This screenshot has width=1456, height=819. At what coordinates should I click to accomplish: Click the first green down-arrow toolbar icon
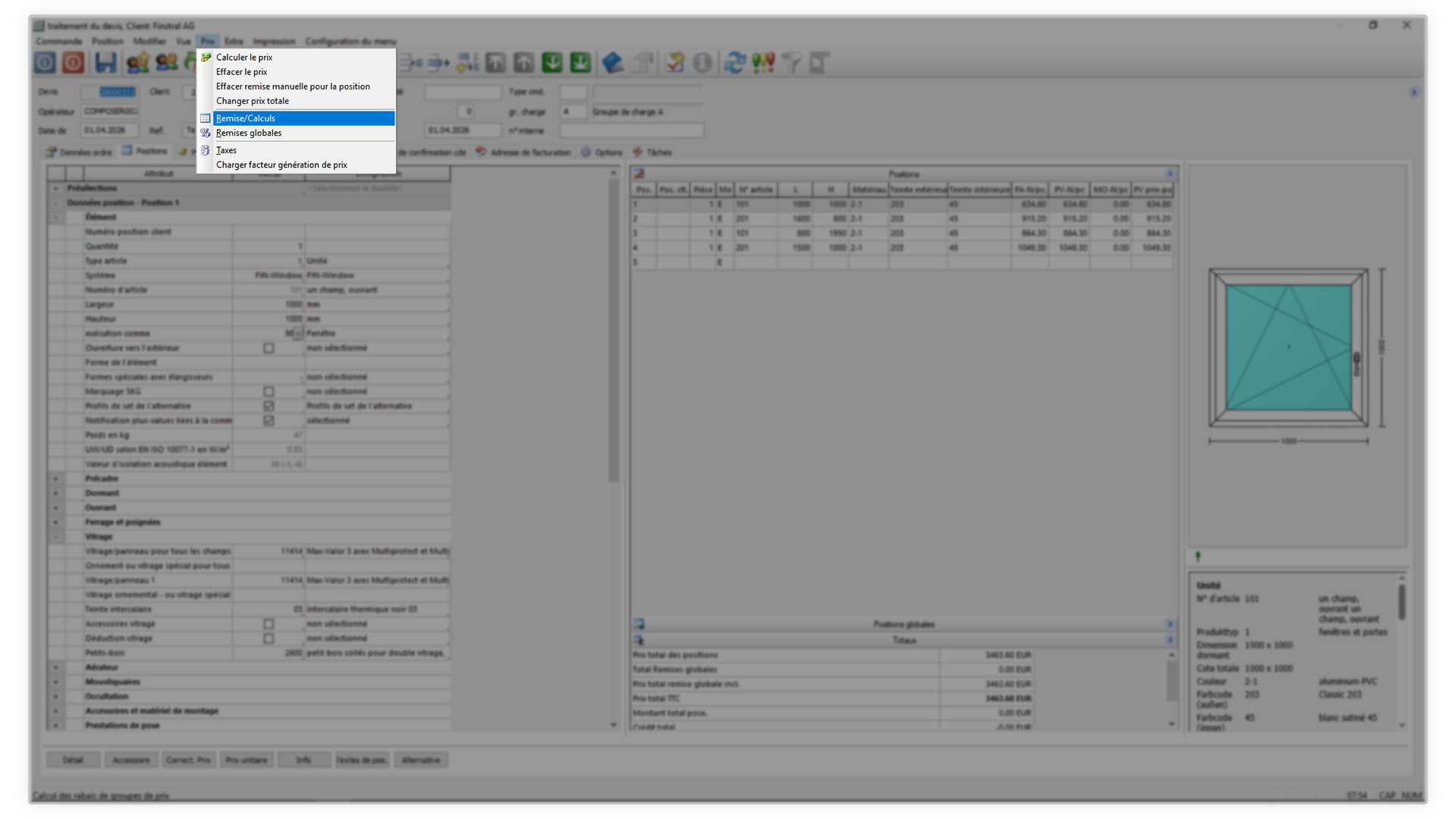coord(552,63)
